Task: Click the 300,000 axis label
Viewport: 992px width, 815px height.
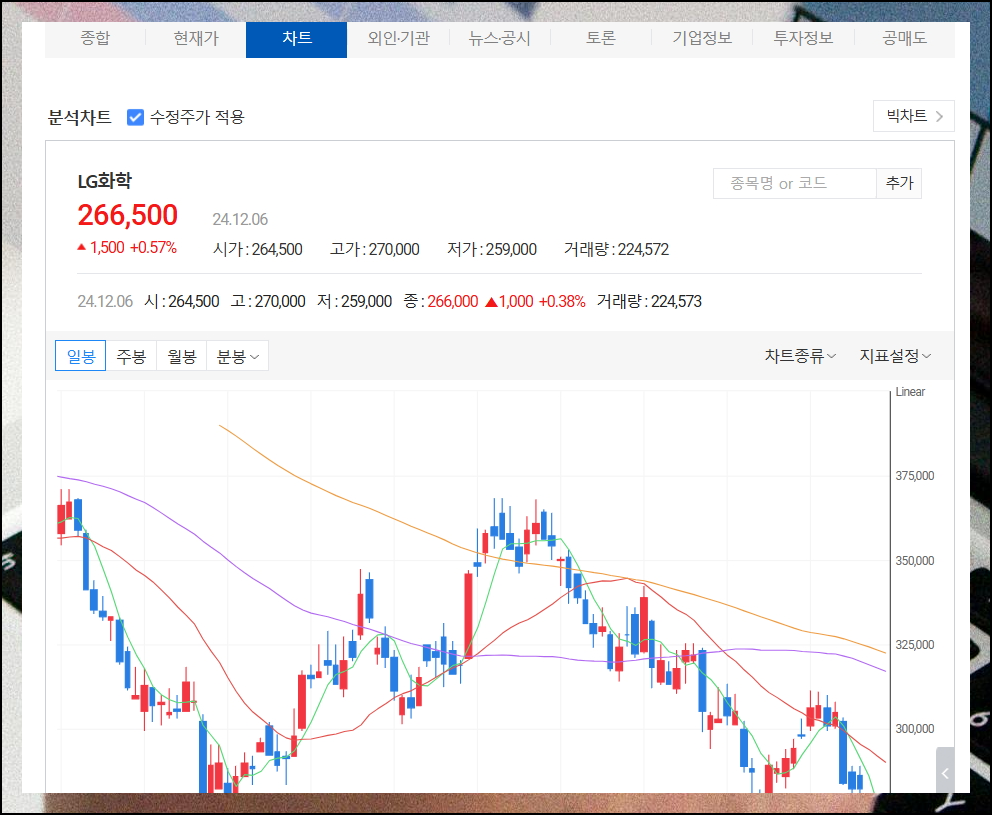Action: pos(915,729)
